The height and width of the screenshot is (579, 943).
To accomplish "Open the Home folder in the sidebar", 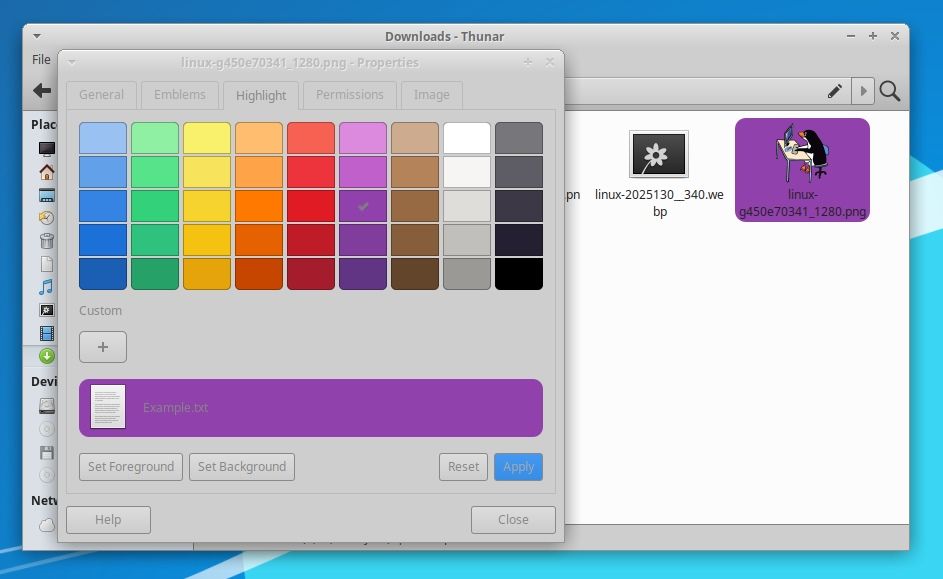I will click(x=46, y=171).
